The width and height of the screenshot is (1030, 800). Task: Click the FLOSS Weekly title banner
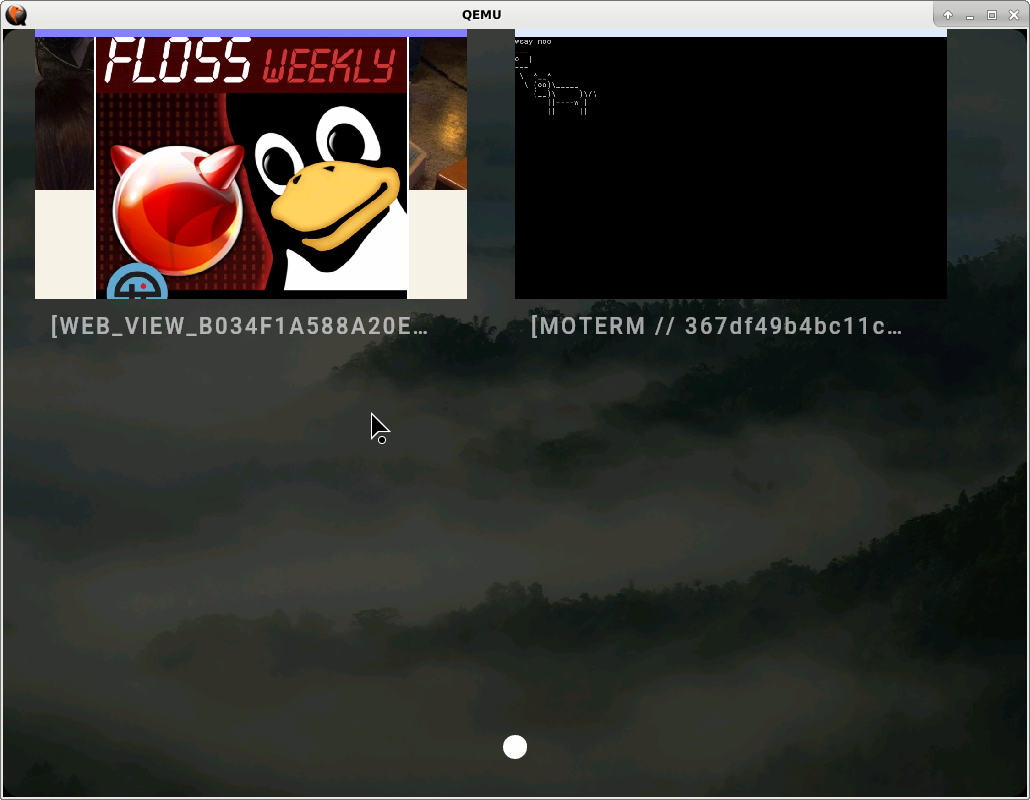(250, 62)
